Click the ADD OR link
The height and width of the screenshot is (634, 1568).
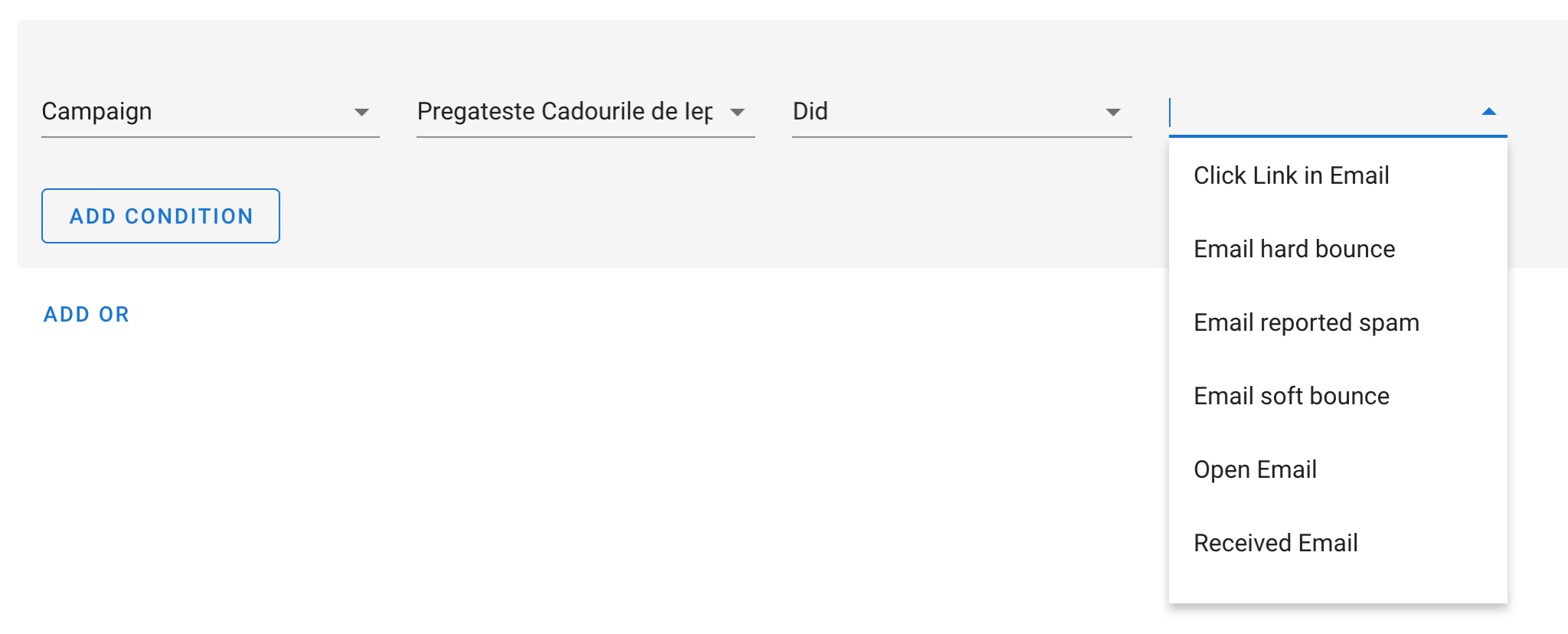tap(87, 315)
